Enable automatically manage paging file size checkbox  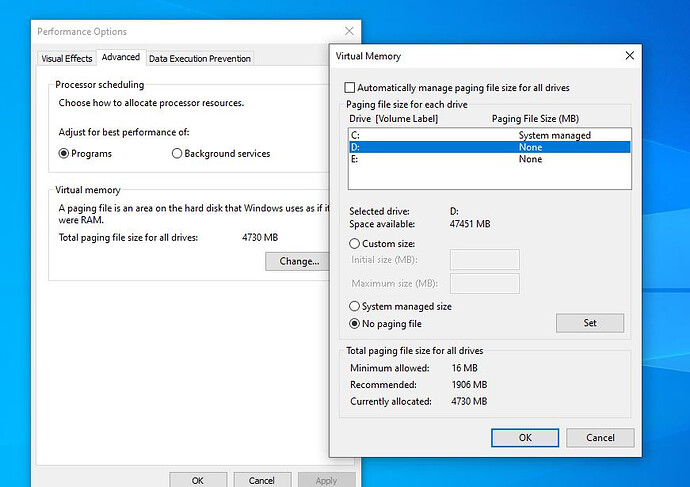tap(350, 88)
